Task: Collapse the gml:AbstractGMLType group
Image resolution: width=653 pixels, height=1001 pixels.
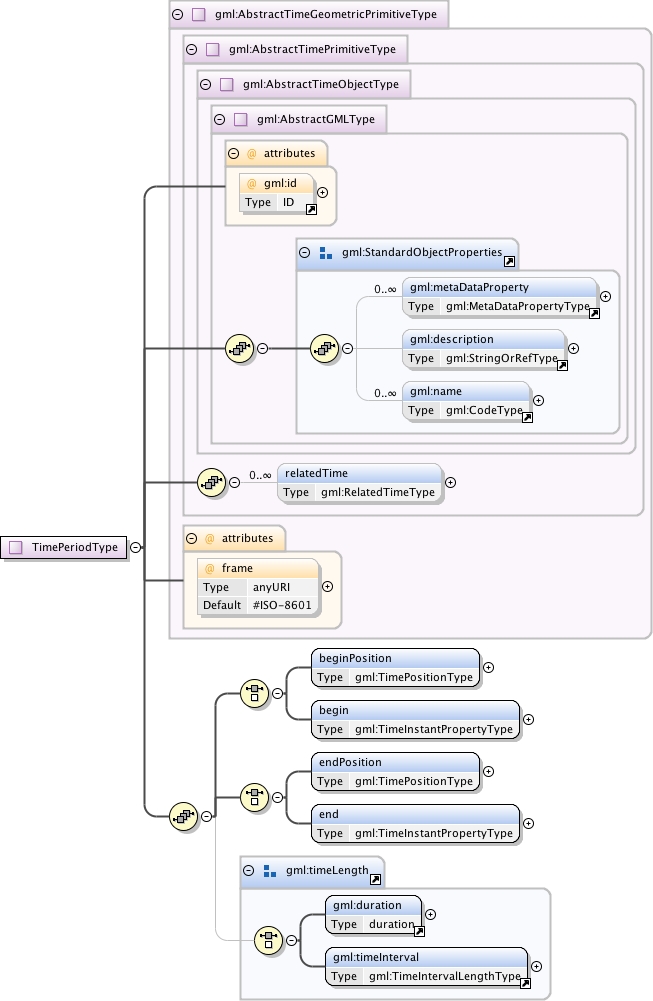Action: pos(220,119)
